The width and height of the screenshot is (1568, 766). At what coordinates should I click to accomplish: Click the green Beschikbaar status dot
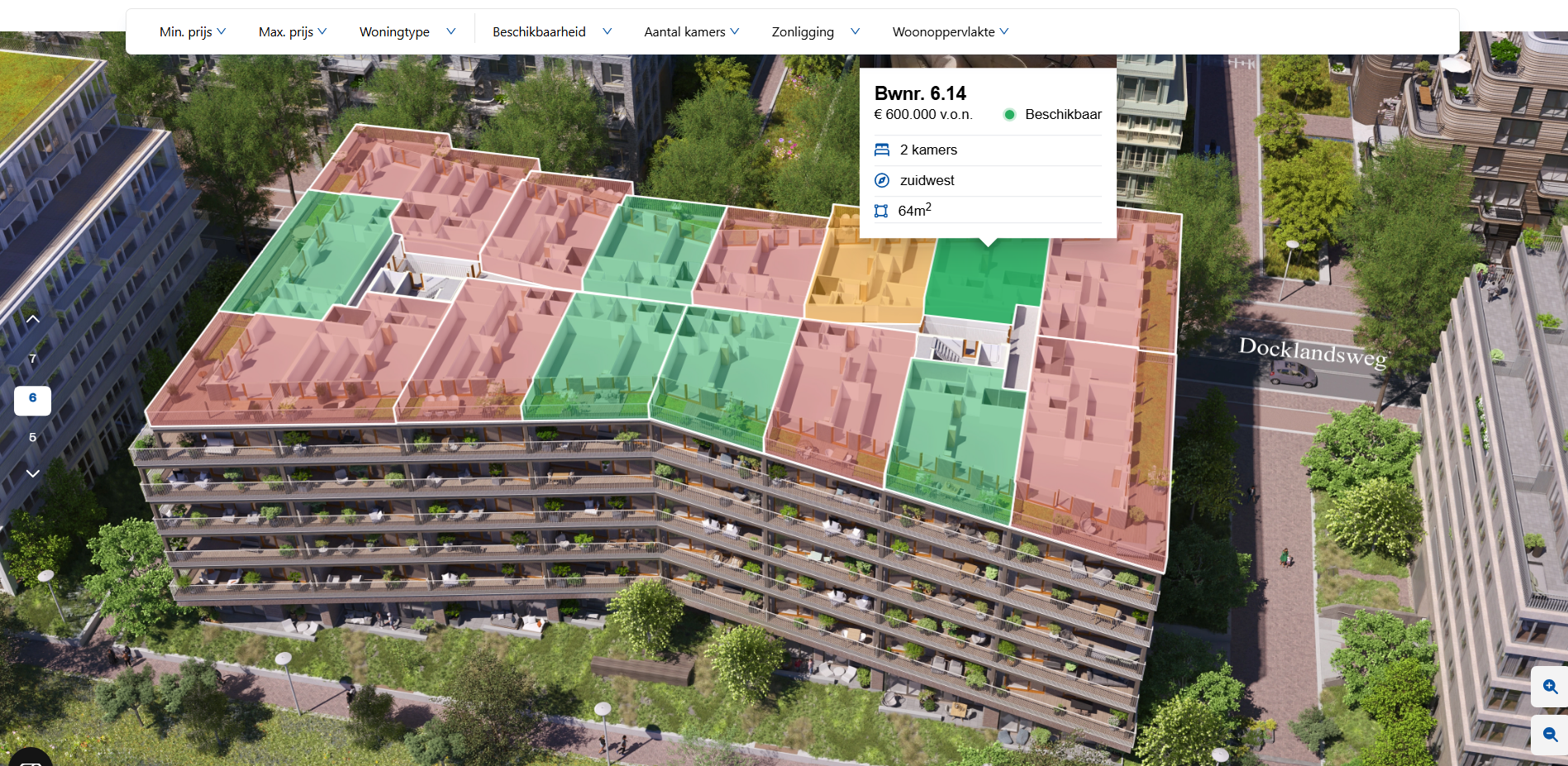(1009, 115)
